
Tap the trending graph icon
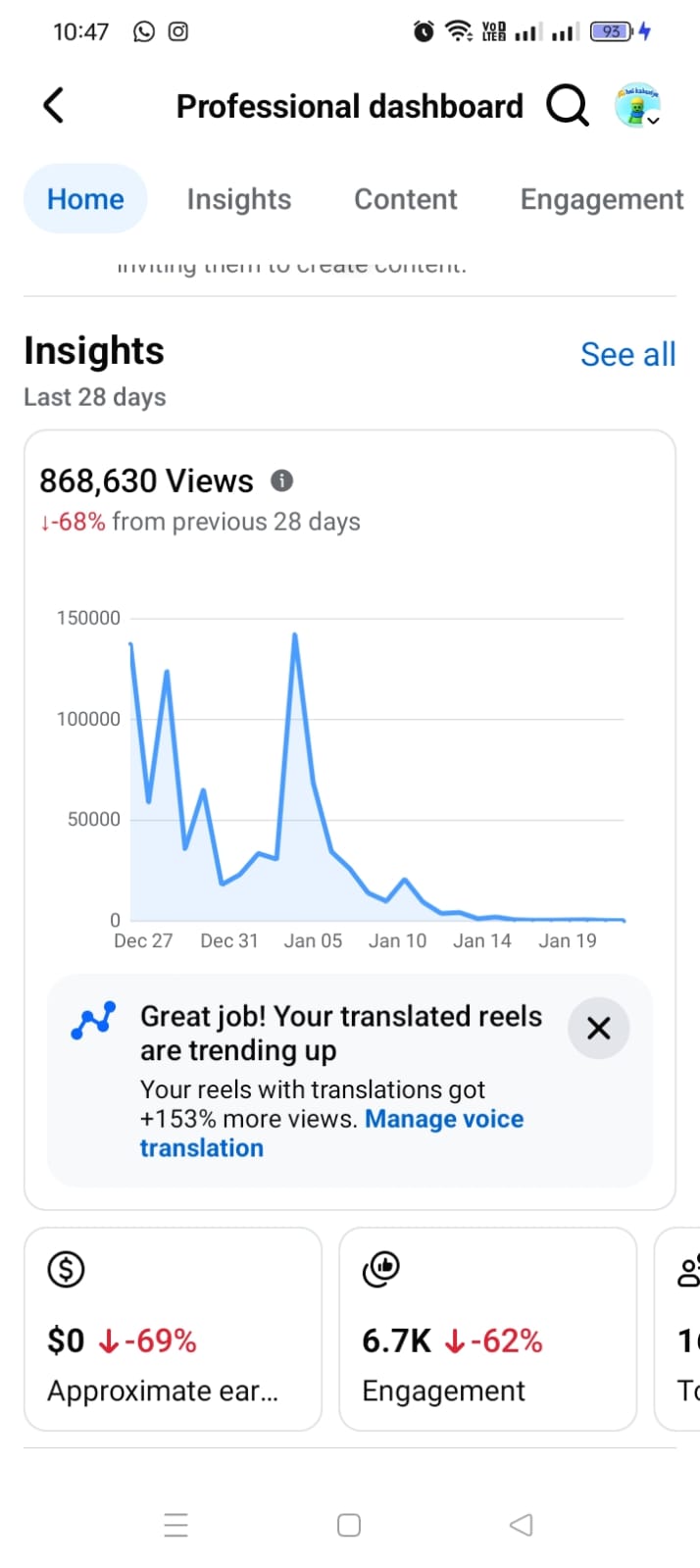pos(93,1021)
